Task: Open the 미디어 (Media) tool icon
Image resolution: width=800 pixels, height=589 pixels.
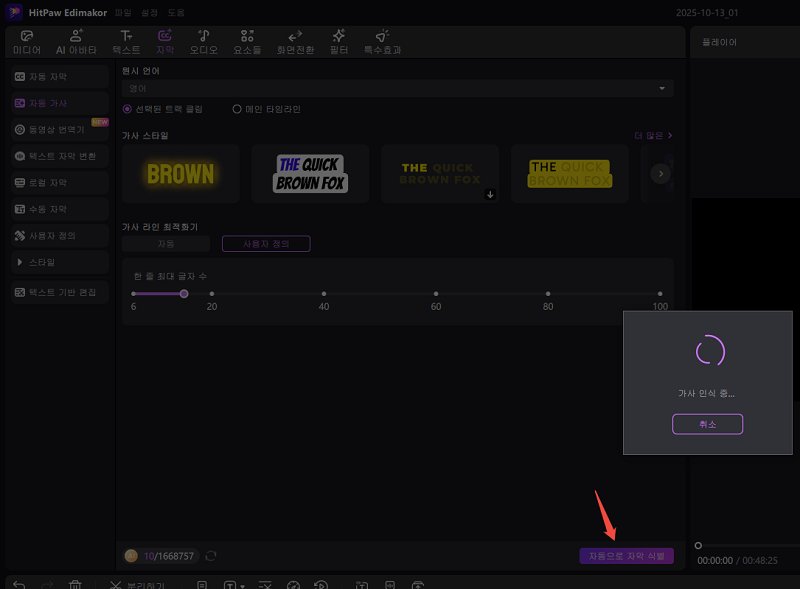Action: click(x=26, y=41)
